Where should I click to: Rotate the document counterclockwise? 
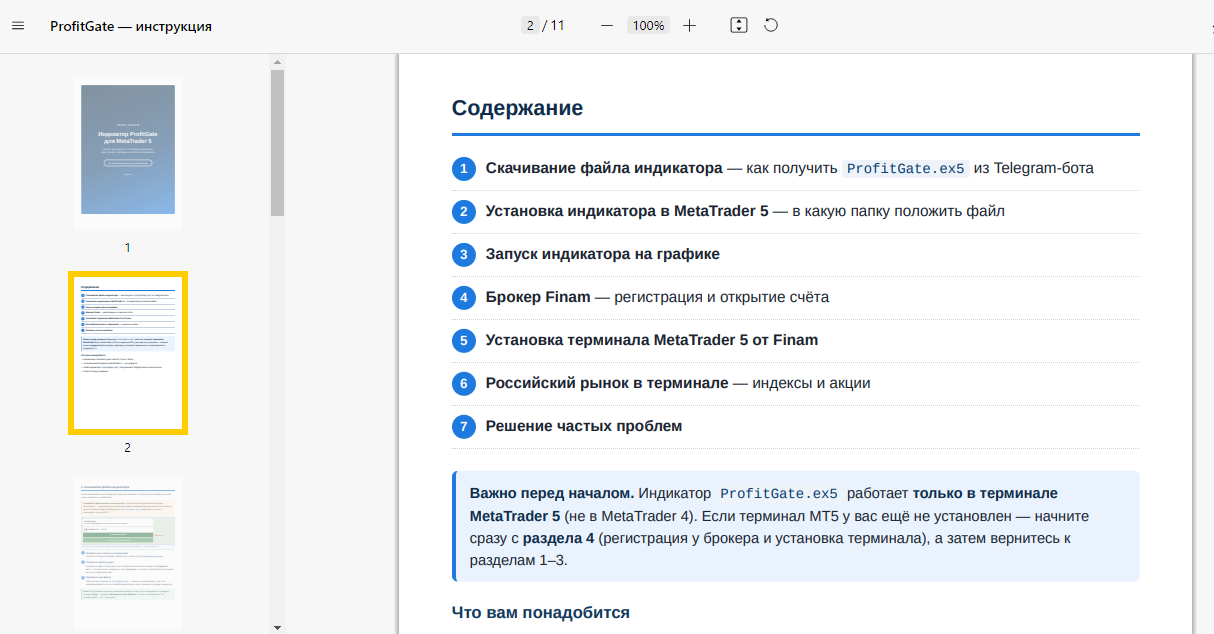pos(771,26)
